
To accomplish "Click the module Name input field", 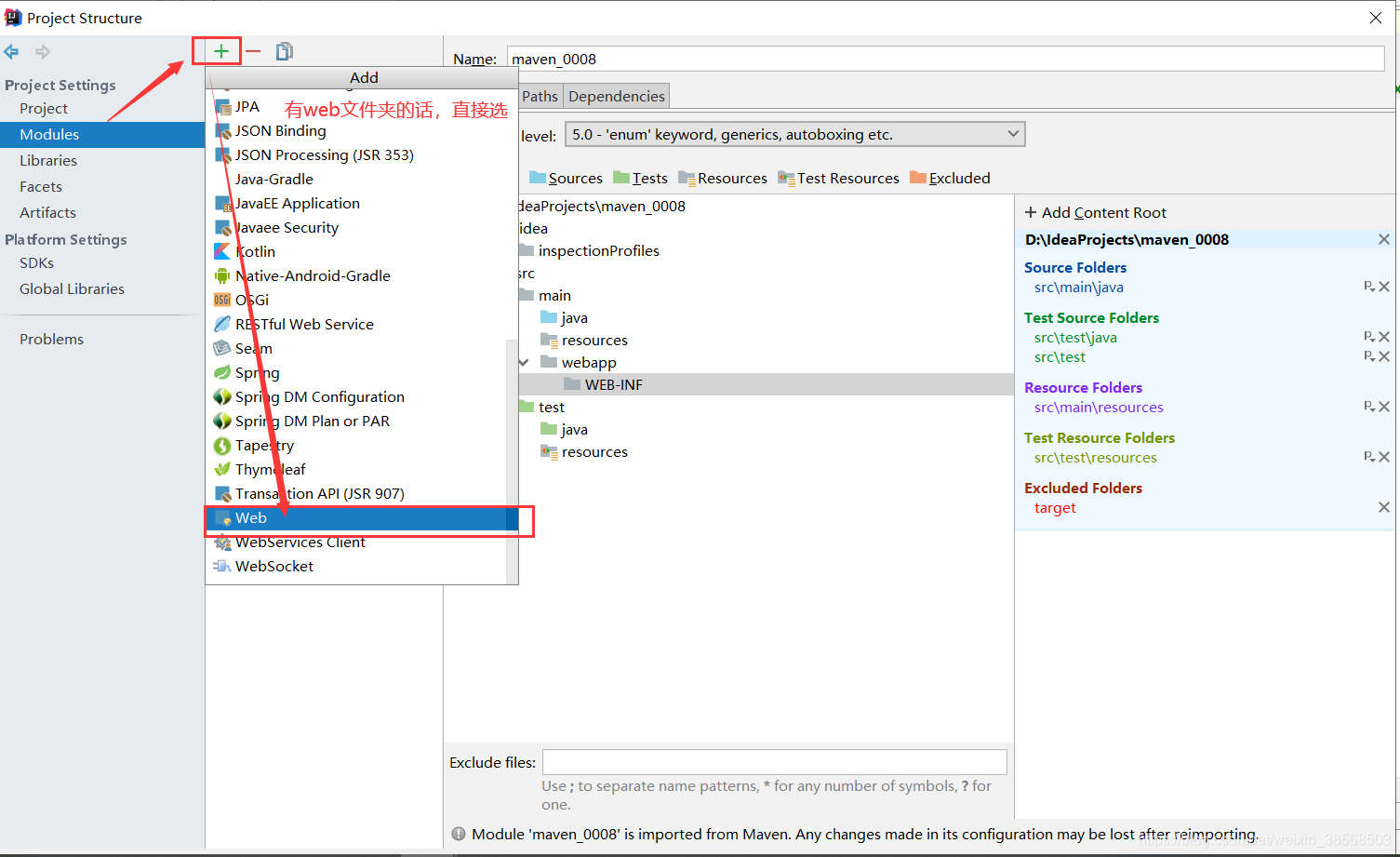I will (946, 59).
